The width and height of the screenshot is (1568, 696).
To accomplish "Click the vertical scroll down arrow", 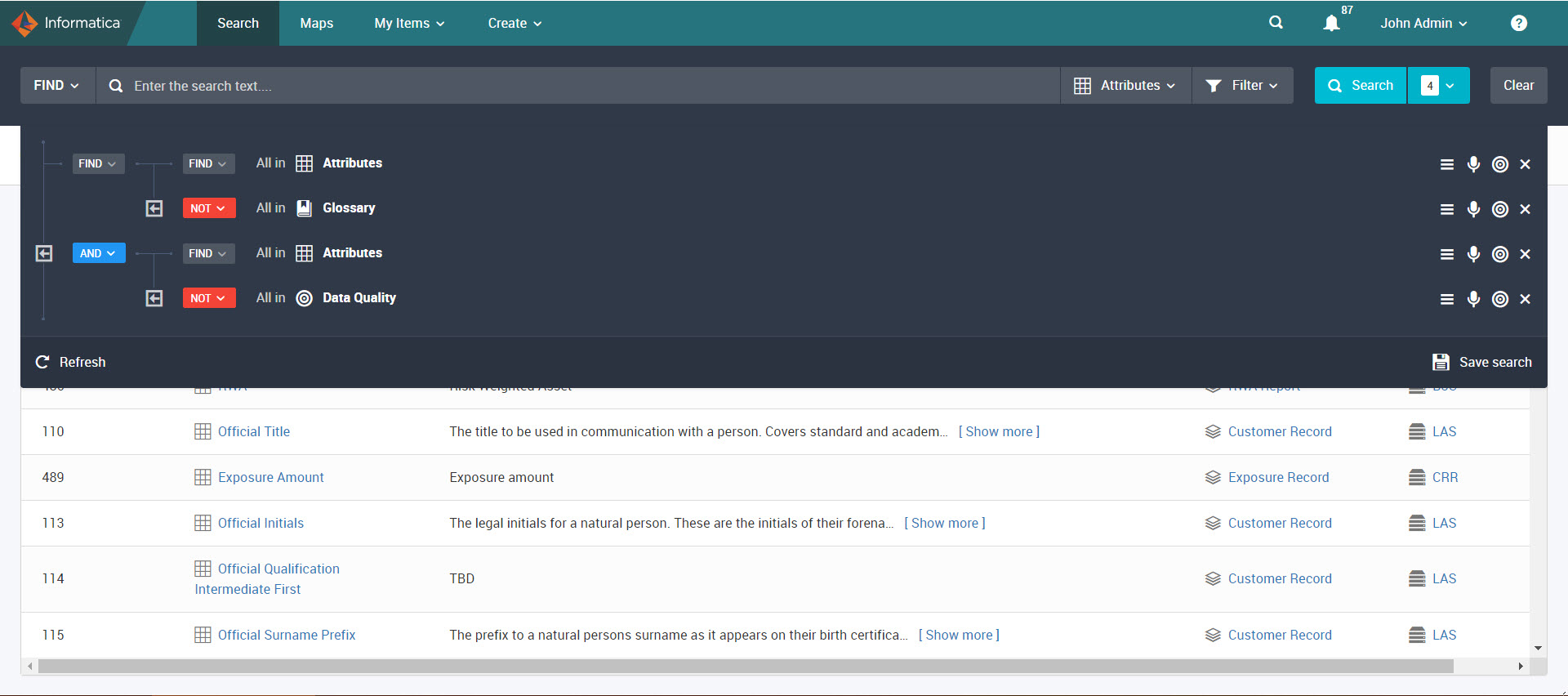I will coord(1538,648).
